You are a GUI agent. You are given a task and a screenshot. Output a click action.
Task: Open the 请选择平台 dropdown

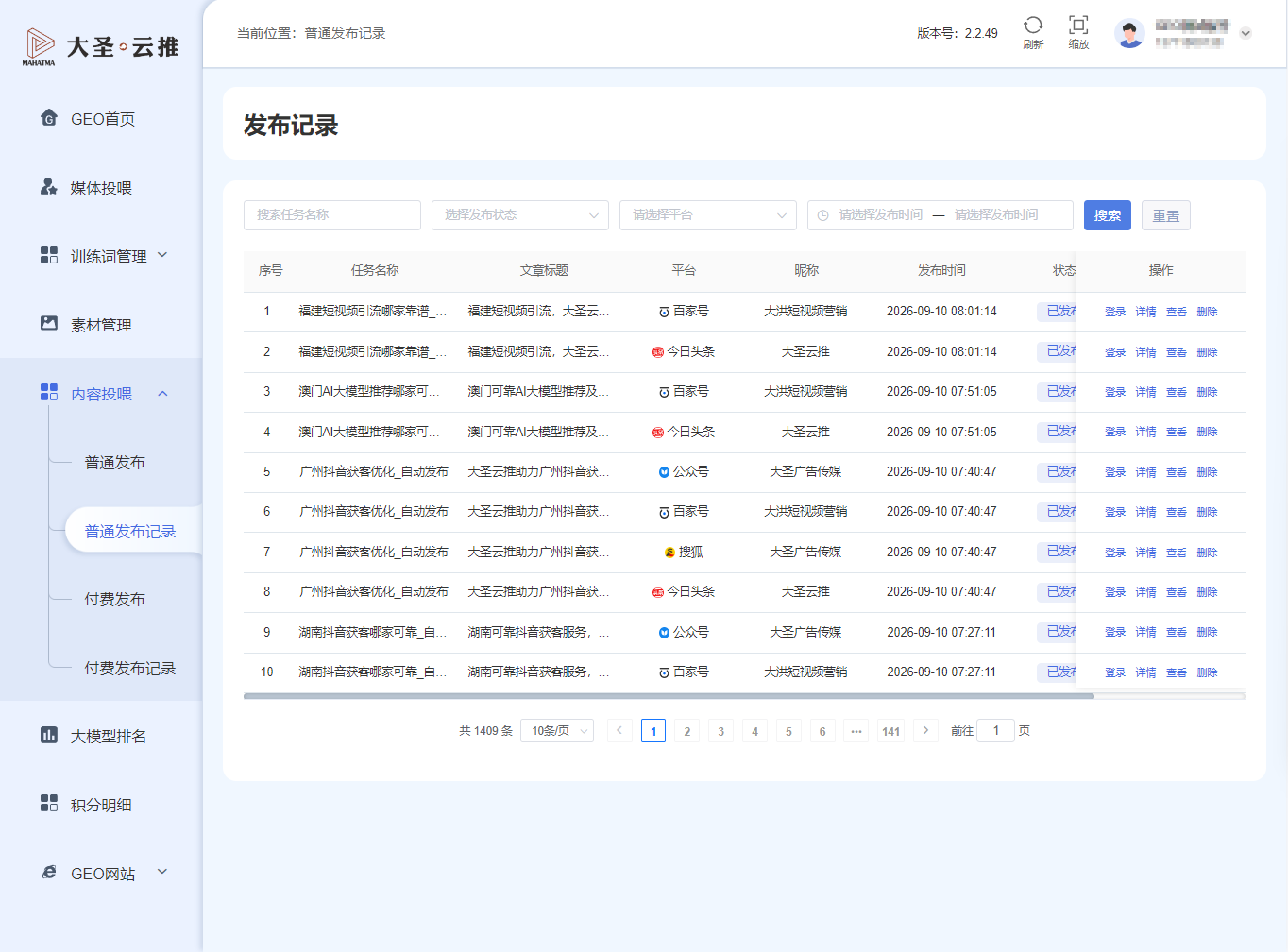point(708,215)
